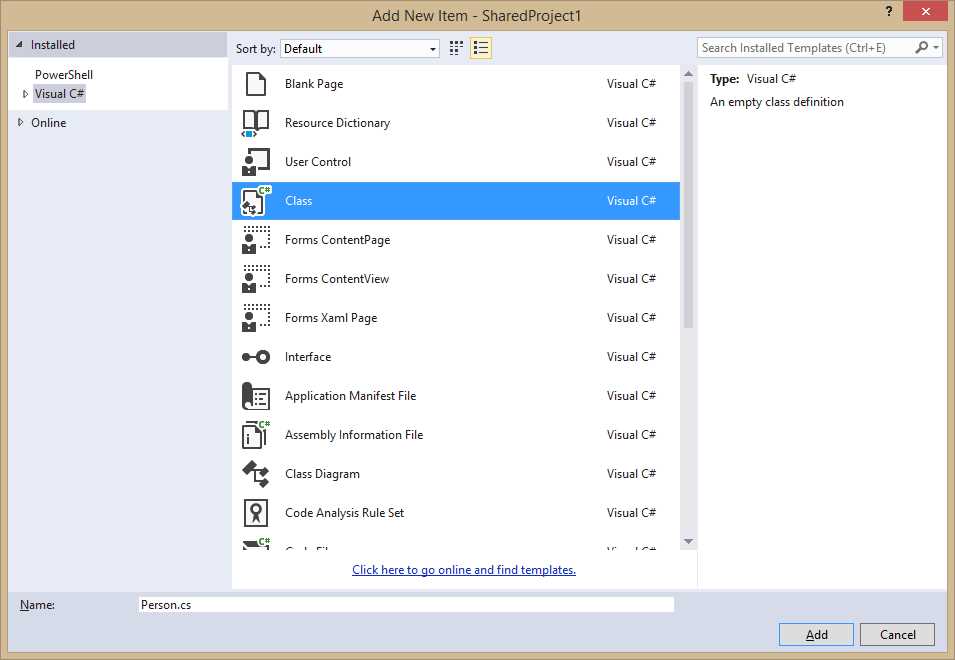Select the Assembly Information File text
The image size is (955, 660).
[354, 435]
